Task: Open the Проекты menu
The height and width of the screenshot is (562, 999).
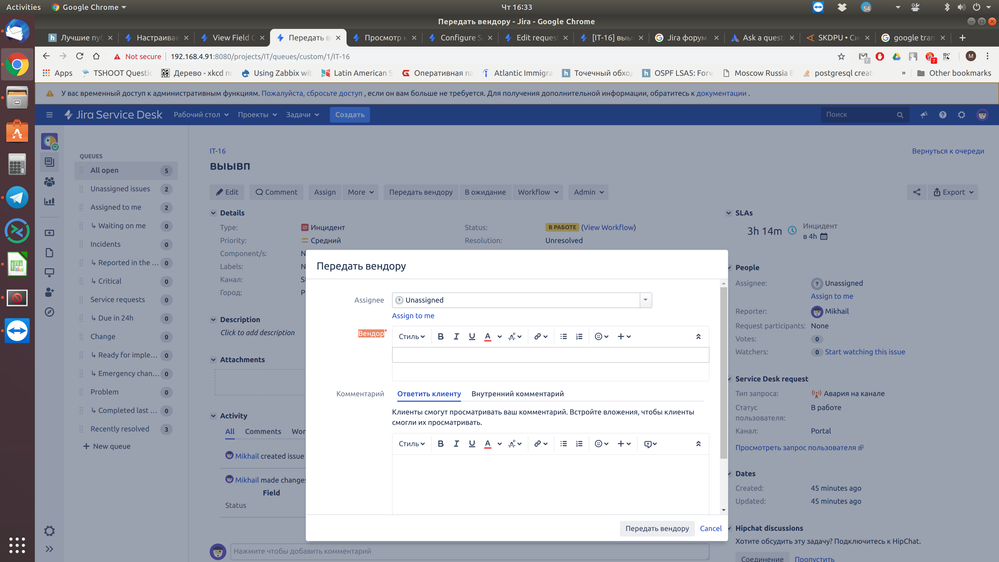Action: (257, 115)
